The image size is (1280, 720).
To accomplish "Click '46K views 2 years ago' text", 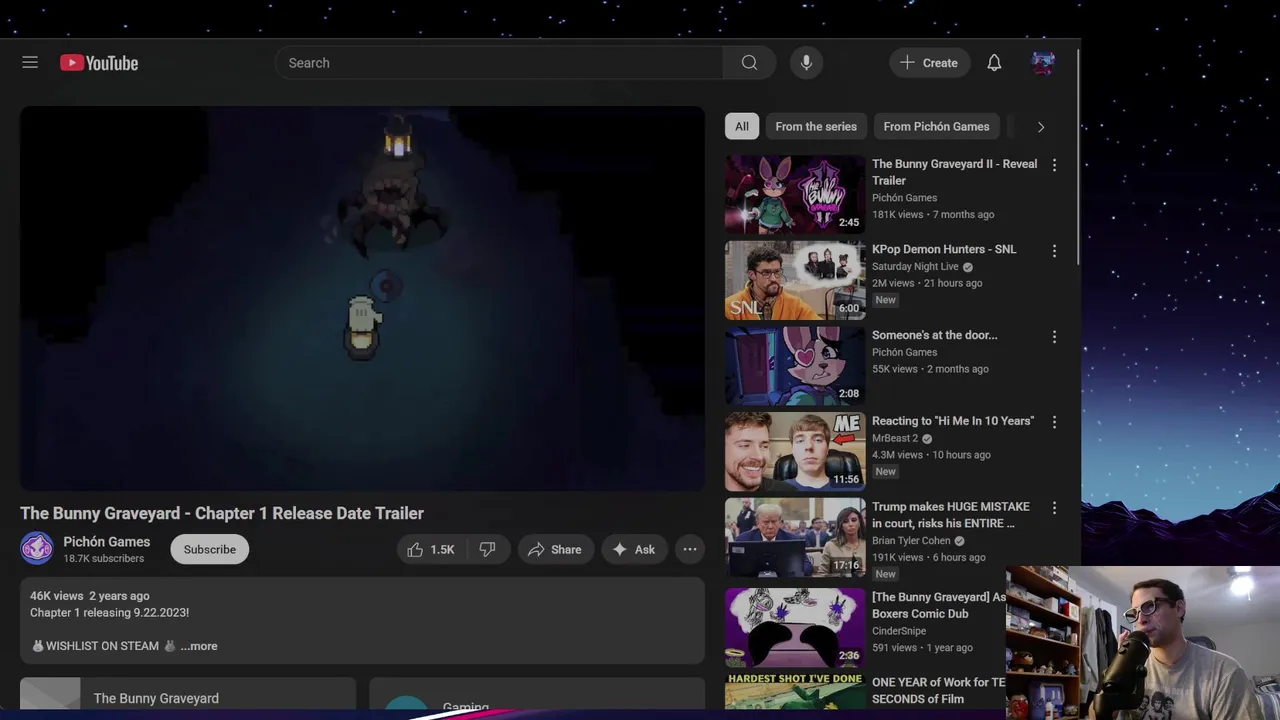I will pyautogui.click(x=90, y=596).
